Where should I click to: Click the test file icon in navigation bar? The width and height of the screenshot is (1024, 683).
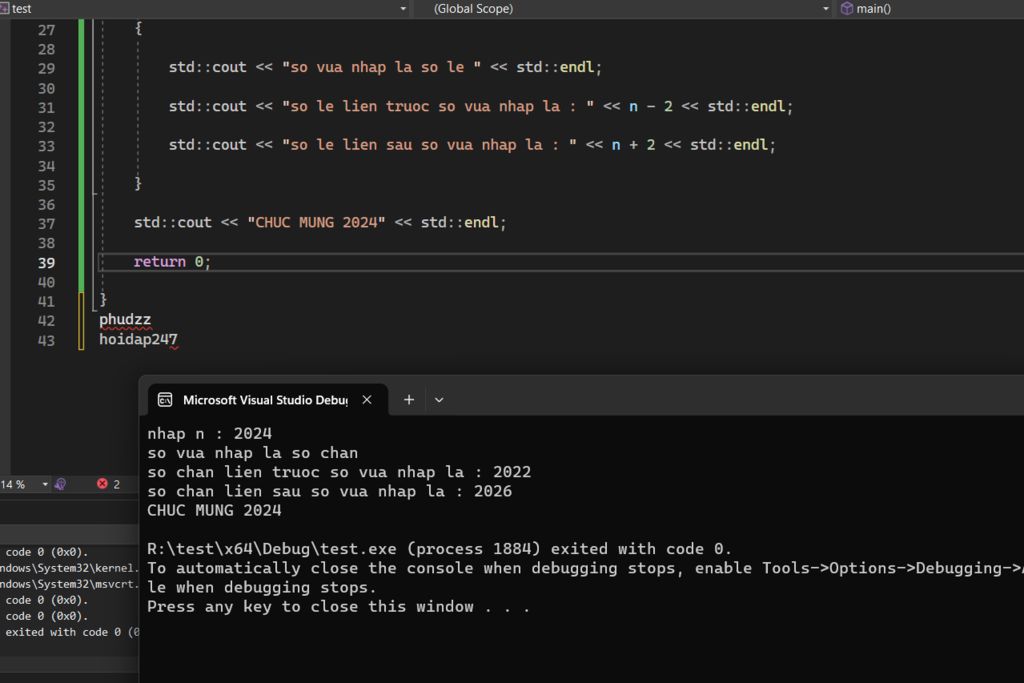tap(4, 8)
